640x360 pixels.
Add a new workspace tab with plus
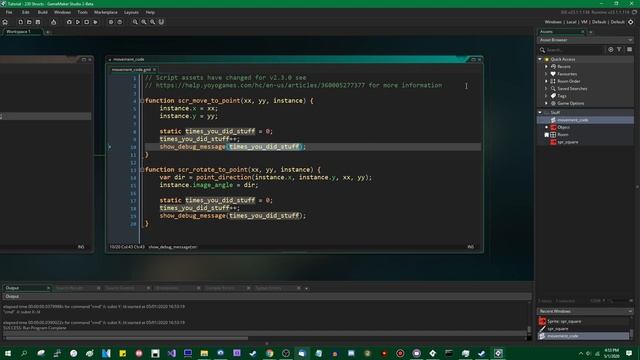[x=48, y=32]
